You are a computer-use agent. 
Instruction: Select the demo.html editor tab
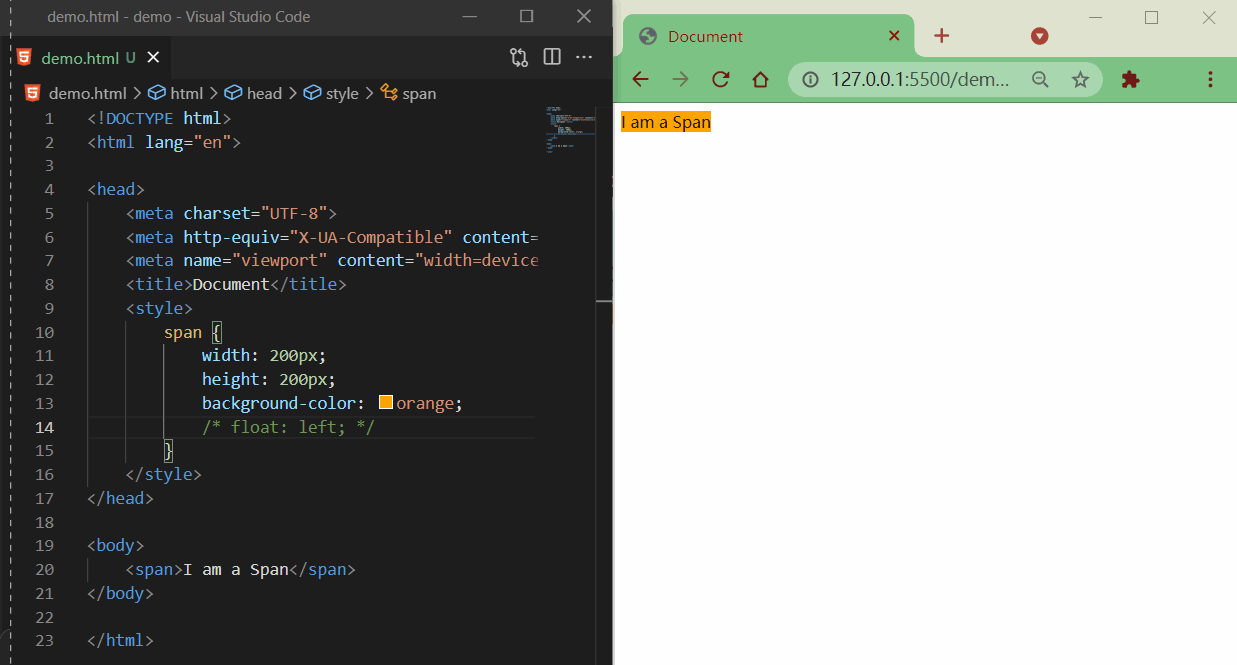89,57
